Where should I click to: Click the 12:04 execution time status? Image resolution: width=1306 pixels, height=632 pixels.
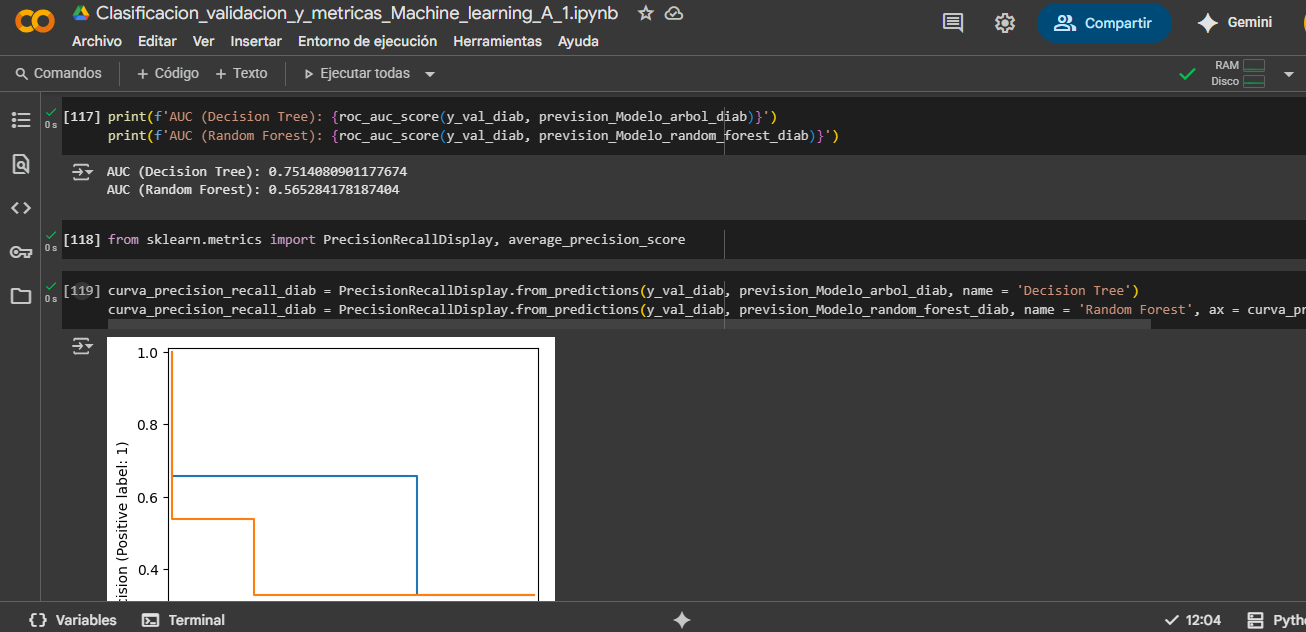tap(1193, 620)
